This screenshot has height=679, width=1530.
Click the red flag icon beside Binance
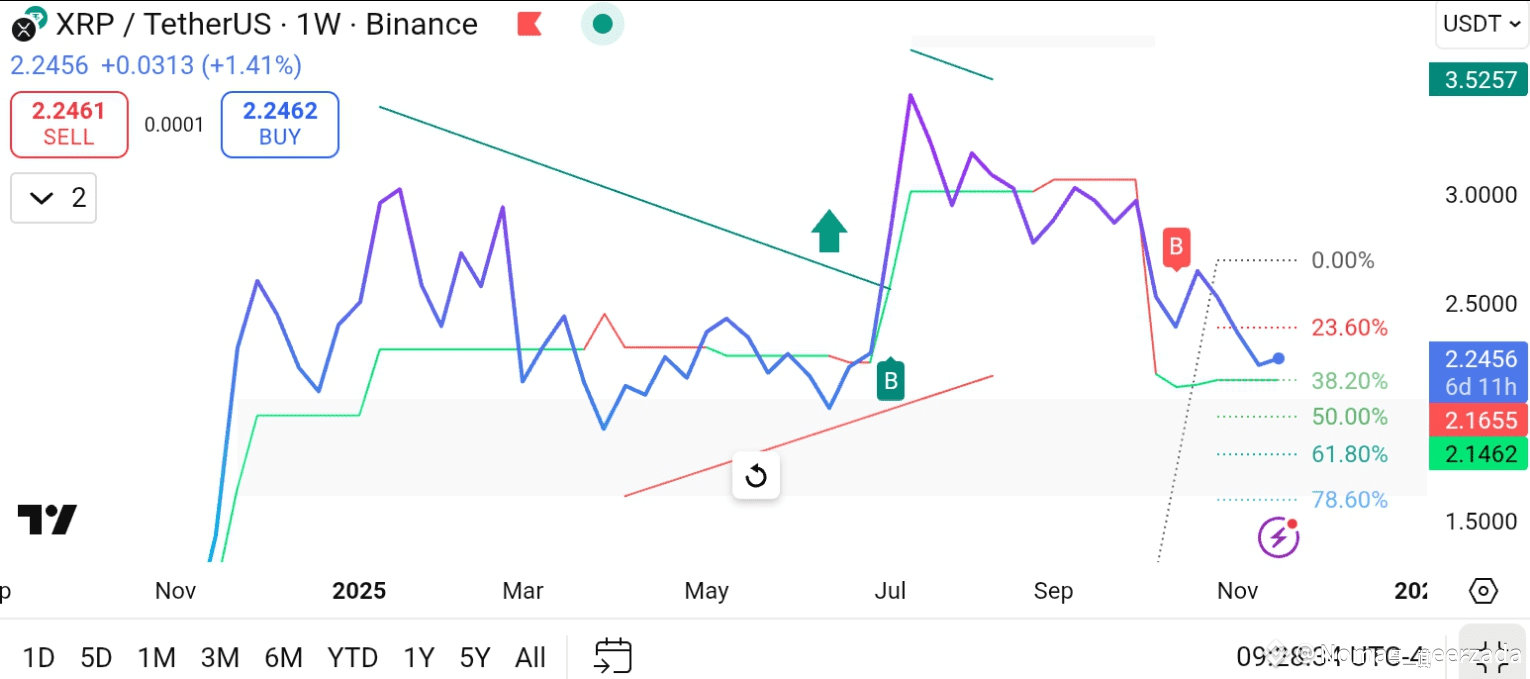530,24
